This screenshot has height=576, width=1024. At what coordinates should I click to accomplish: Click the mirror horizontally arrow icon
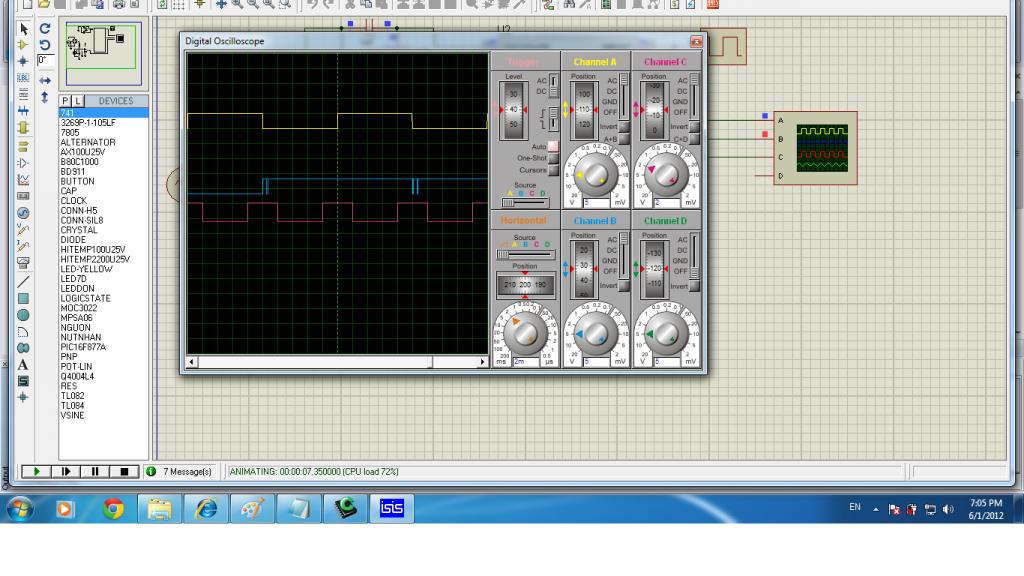tap(44, 81)
